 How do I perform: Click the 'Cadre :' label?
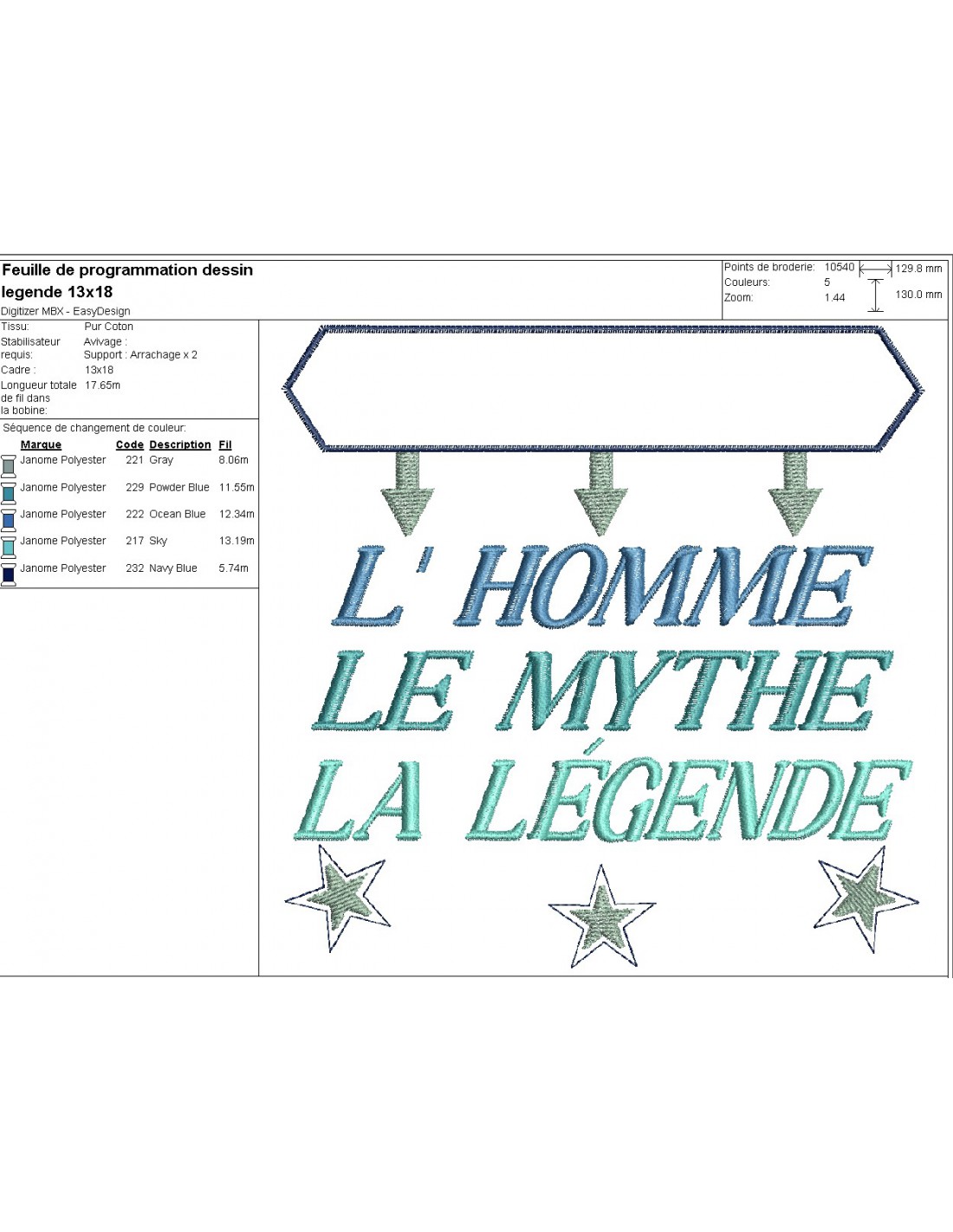coord(18,370)
